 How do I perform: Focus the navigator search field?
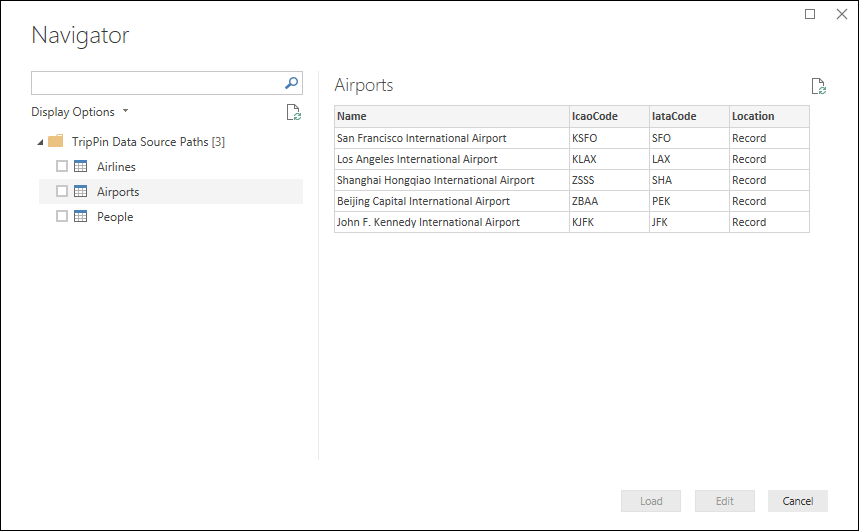coord(157,83)
